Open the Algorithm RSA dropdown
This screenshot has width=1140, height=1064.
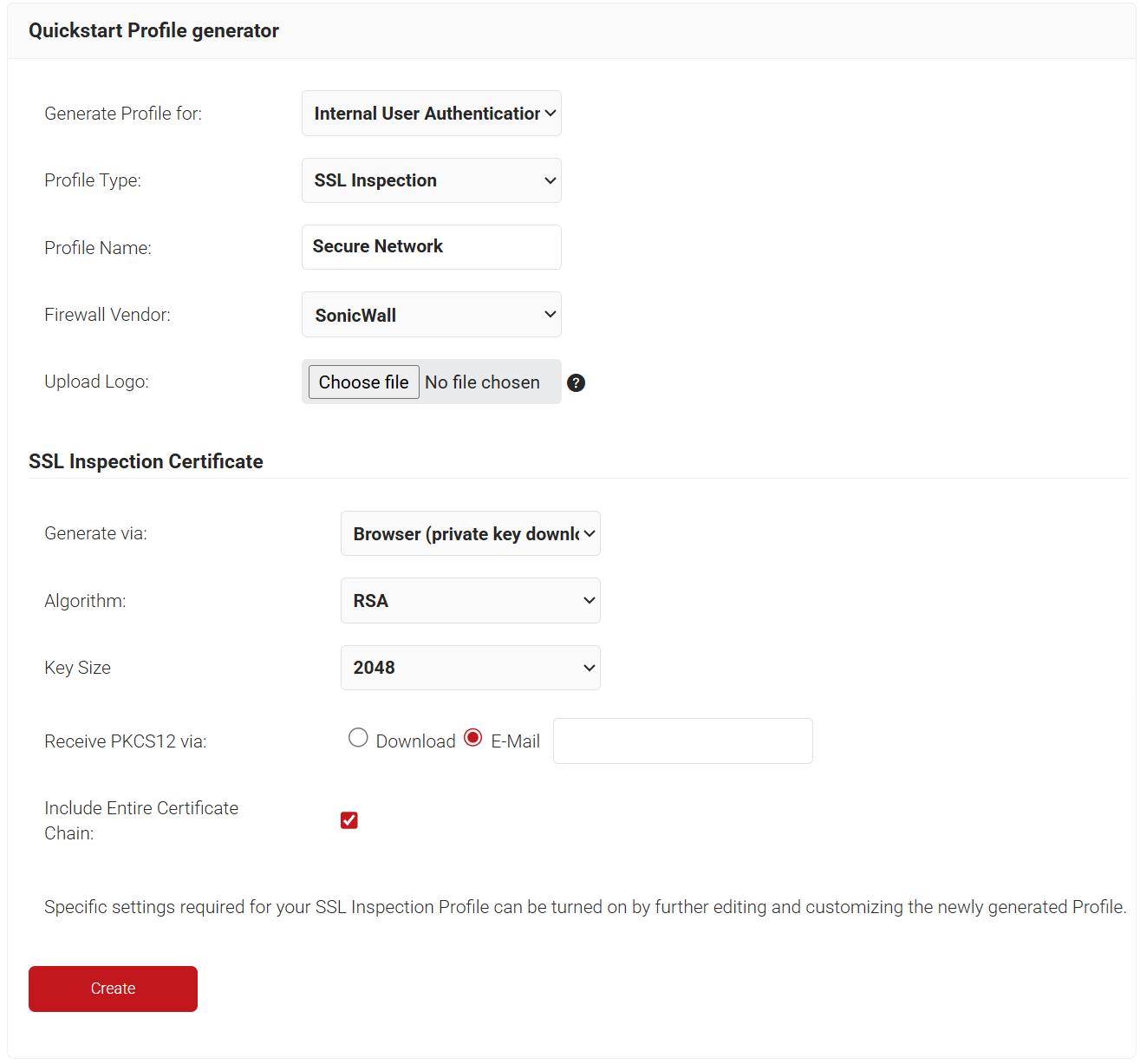[470, 601]
